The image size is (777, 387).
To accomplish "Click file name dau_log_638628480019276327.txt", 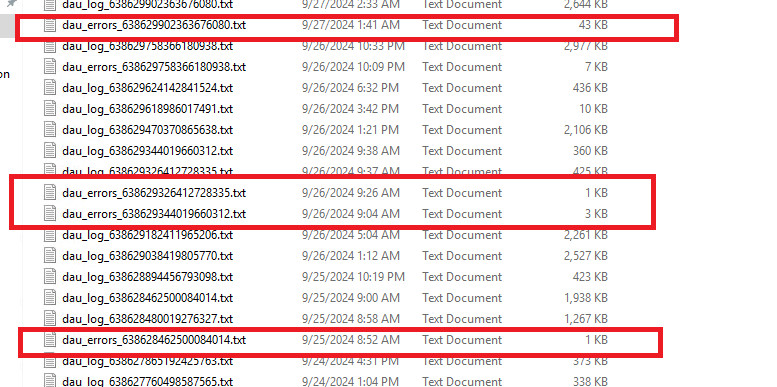I will tap(148, 319).
